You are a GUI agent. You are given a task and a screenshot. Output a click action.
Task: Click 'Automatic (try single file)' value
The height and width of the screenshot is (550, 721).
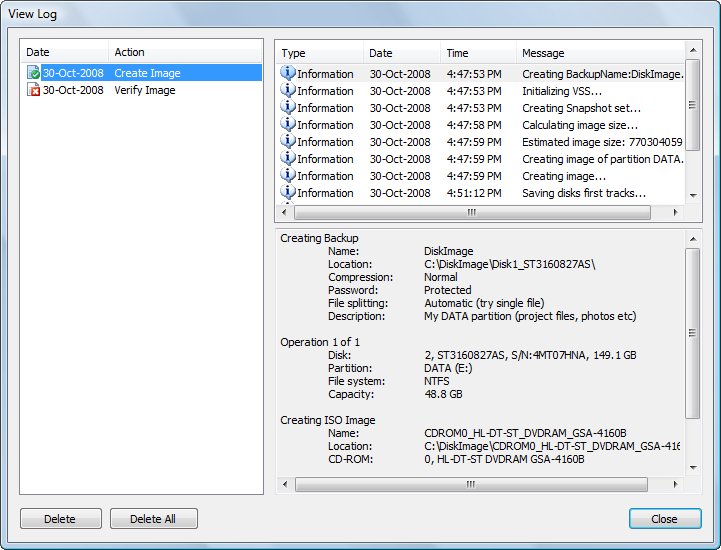[484, 303]
